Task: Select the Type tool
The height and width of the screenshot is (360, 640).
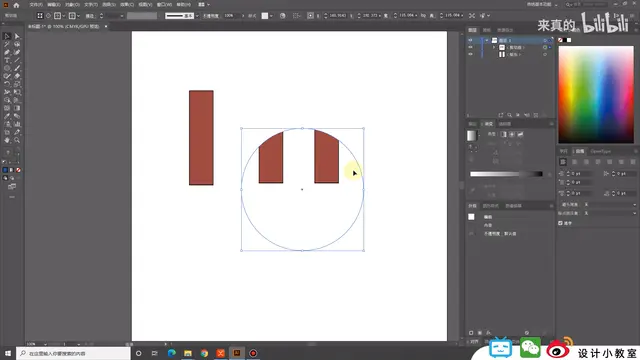Action: click(7, 60)
